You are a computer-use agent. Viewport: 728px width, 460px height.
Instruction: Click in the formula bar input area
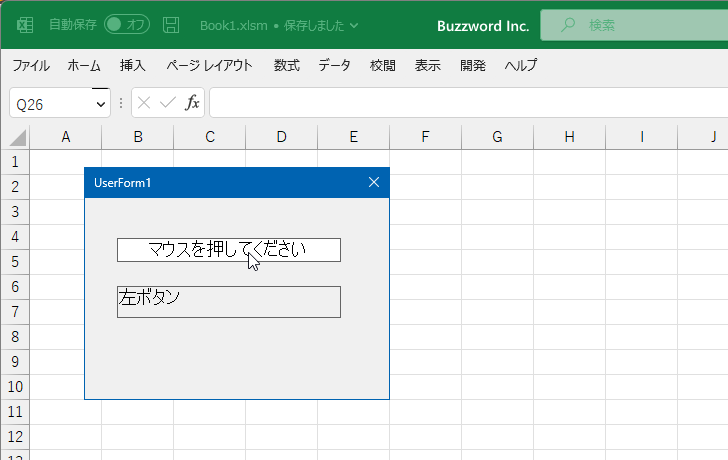(x=469, y=103)
